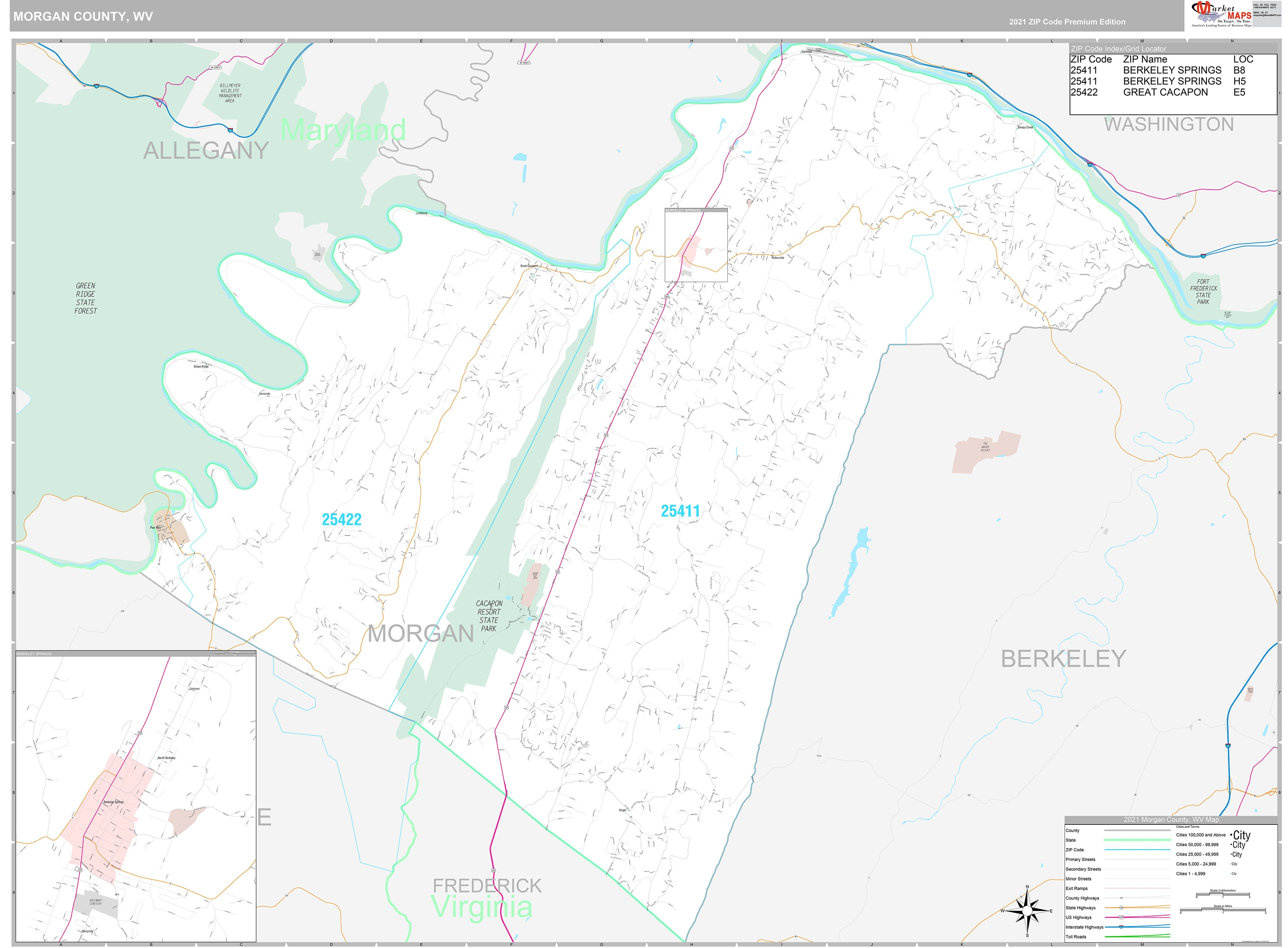Image resolution: width=1288 pixels, height=948 pixels.
Task: Click the County Highways route marker in the legend
Action: pos(1121,898)
